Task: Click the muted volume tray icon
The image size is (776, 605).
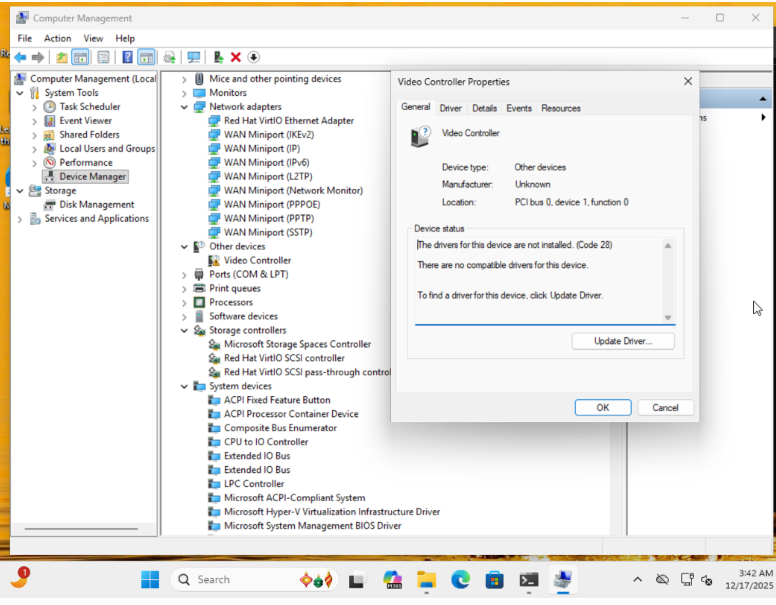Action: (707, 580)
